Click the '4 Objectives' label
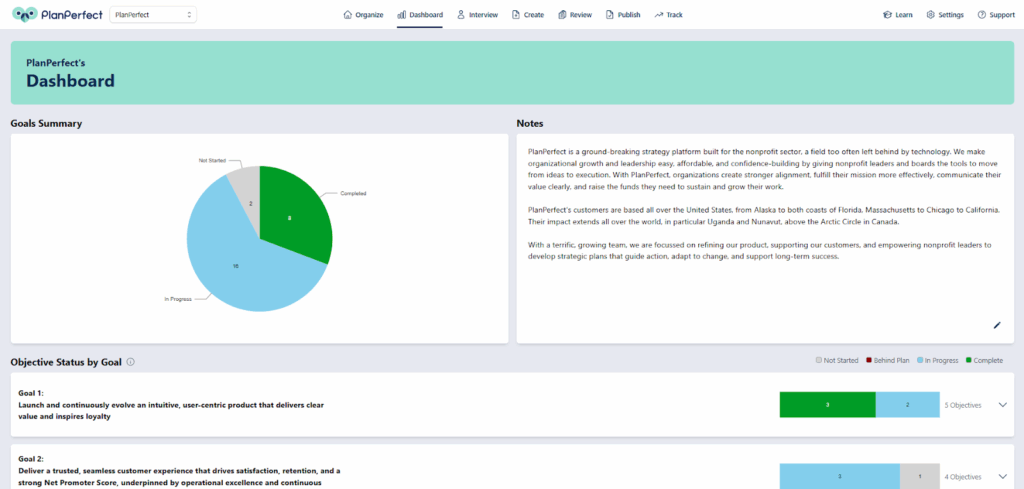Screen dimensions: 1024x489 tap(963, 477)
